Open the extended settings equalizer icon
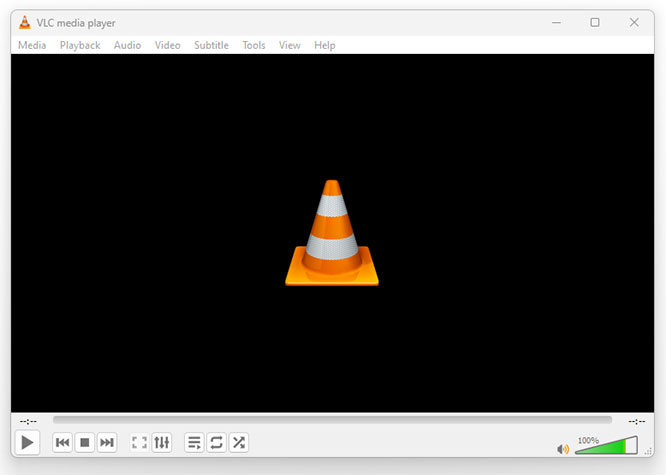This screenshot has height=475, width=666. click(x=162, y=443)
